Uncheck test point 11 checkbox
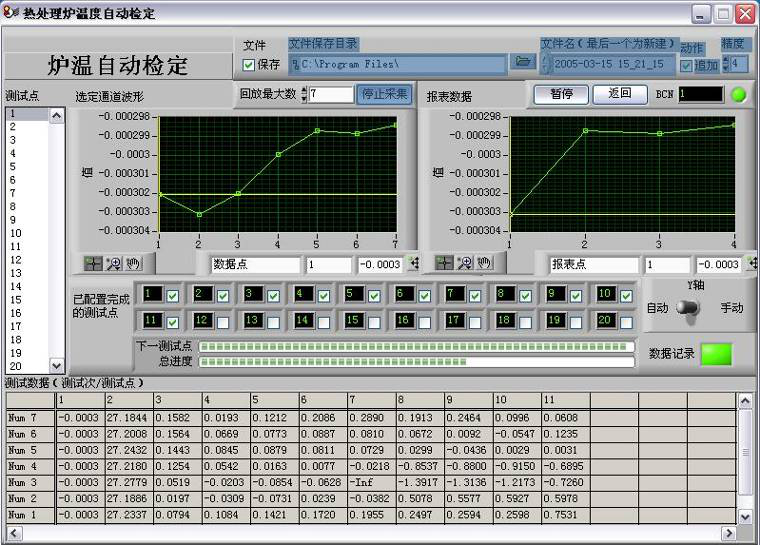Viewport: 760px width, 545px height. [173, 322]
